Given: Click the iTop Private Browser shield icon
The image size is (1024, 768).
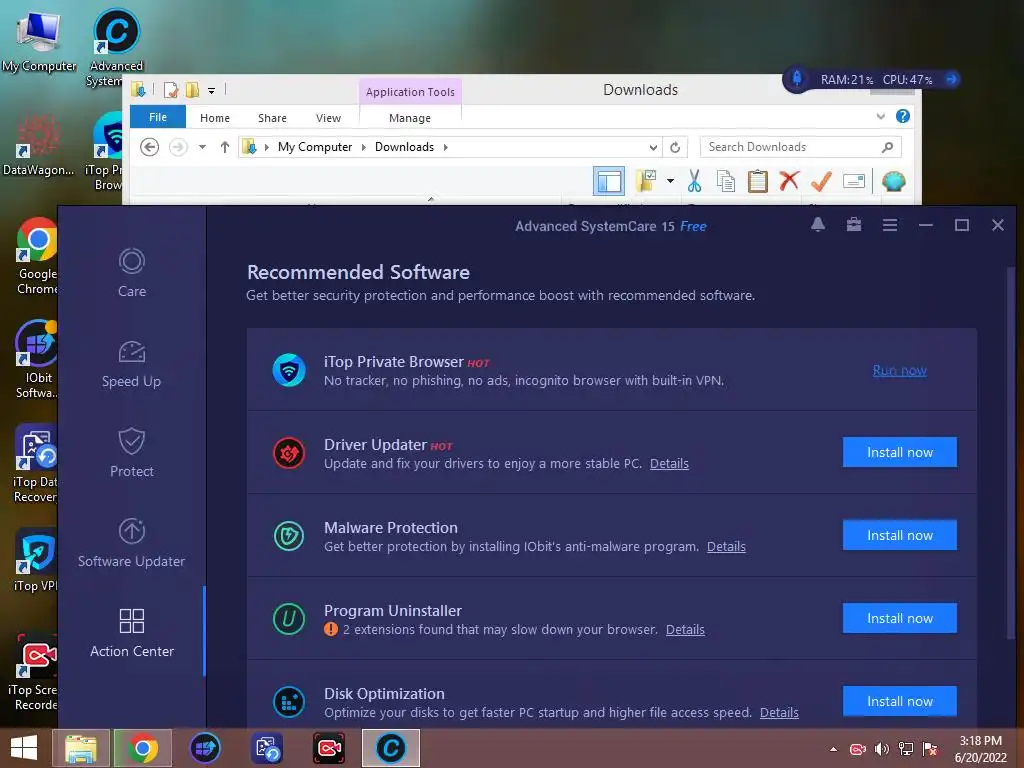Looking at the screenshot, I should (289, 370).
